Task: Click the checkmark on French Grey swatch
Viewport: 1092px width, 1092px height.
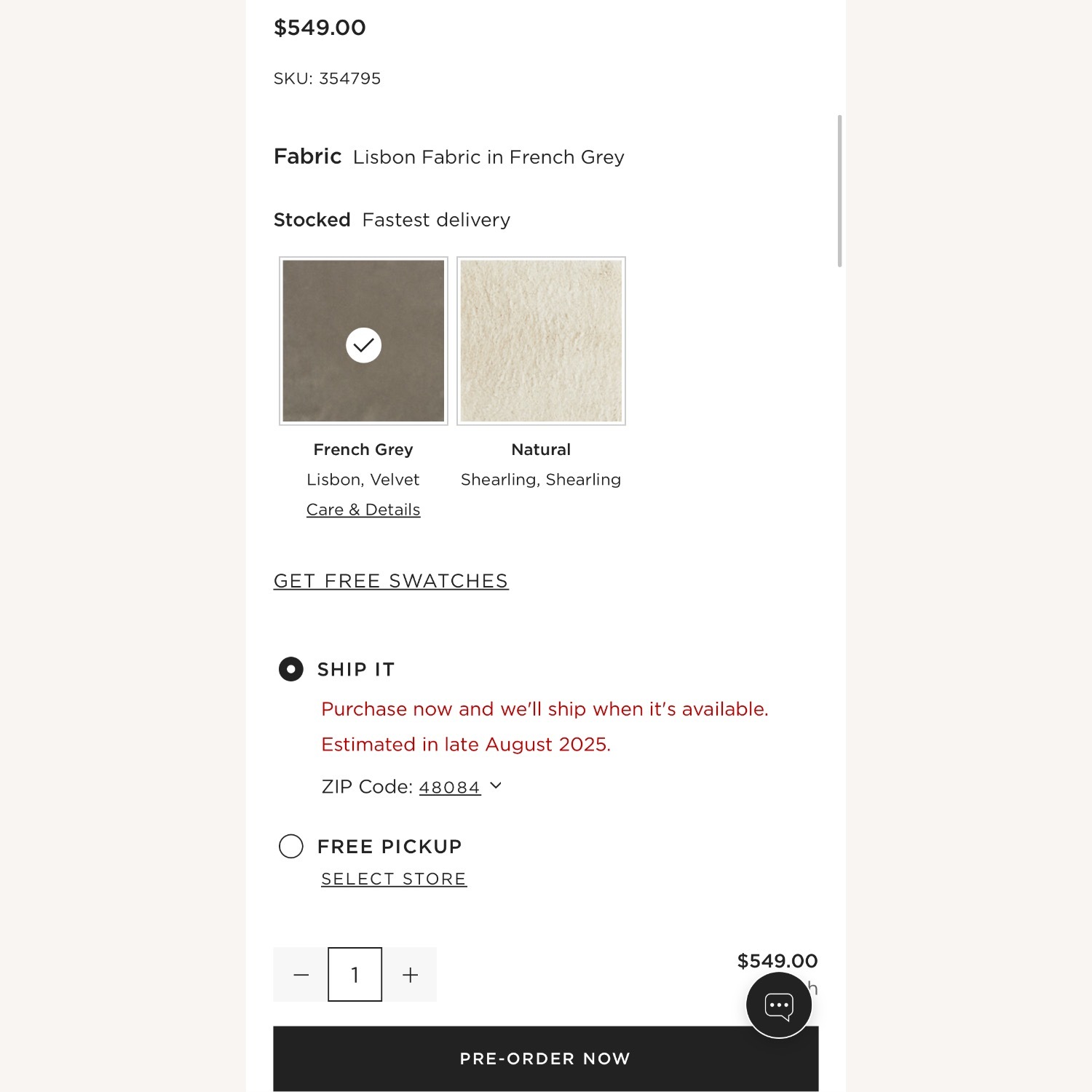Action: [x=363, y=345]
